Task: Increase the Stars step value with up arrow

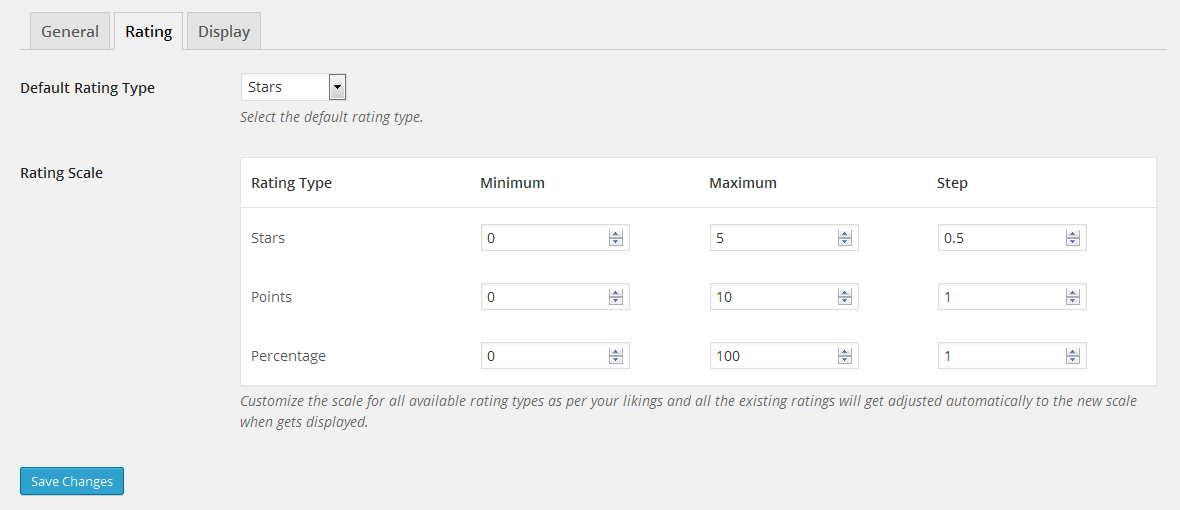Action: coord(1073,234)
